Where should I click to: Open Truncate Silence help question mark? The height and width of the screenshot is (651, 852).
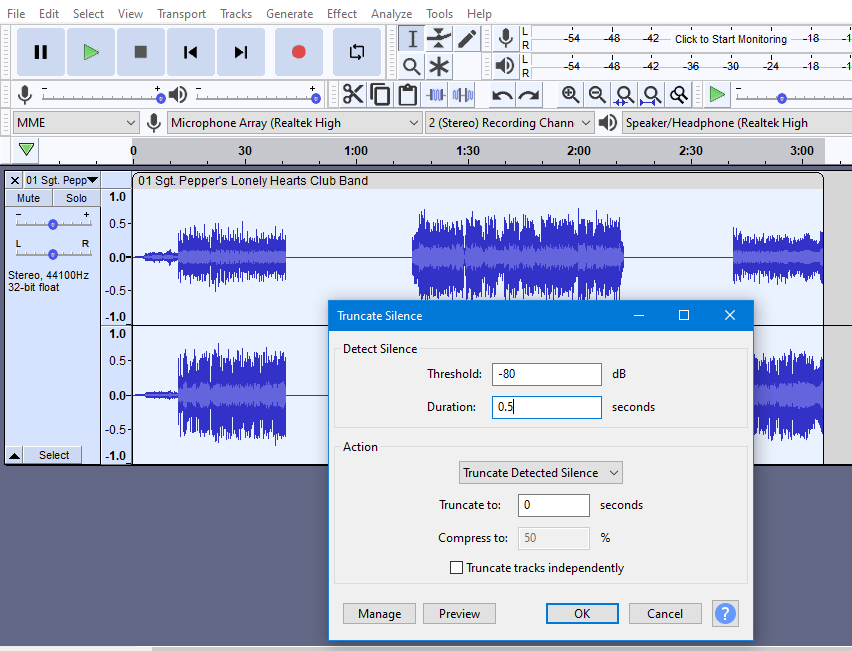(x=725, y=614)
